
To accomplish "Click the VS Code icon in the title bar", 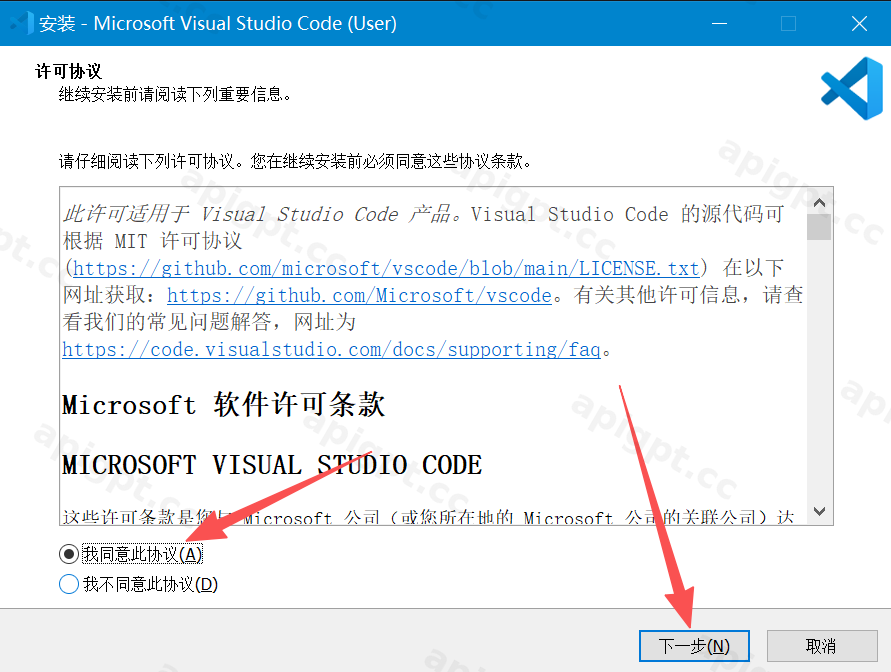I will click(22, 23).
